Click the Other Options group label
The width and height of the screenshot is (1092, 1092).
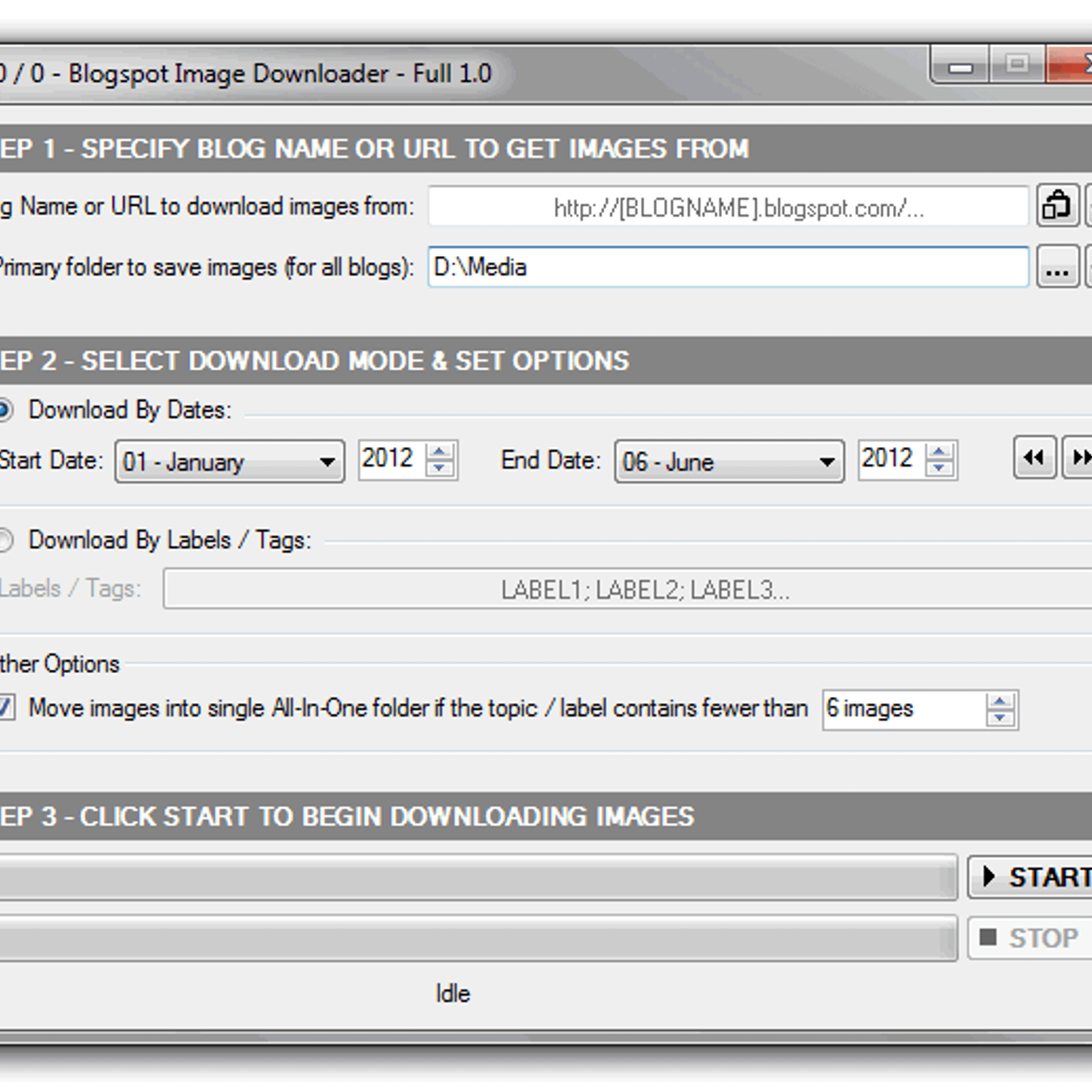coord(59,664)
